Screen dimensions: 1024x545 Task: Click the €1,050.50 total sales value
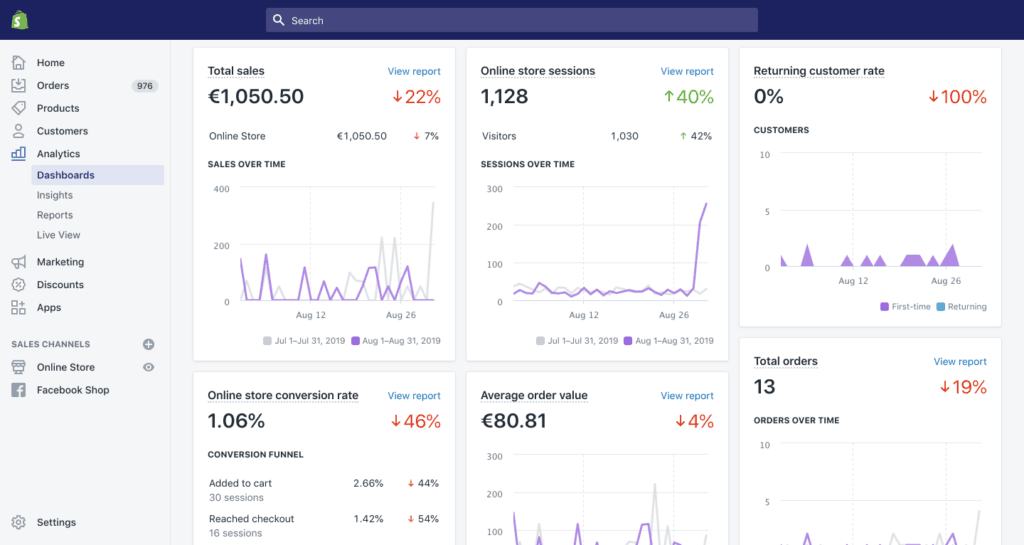256,97
